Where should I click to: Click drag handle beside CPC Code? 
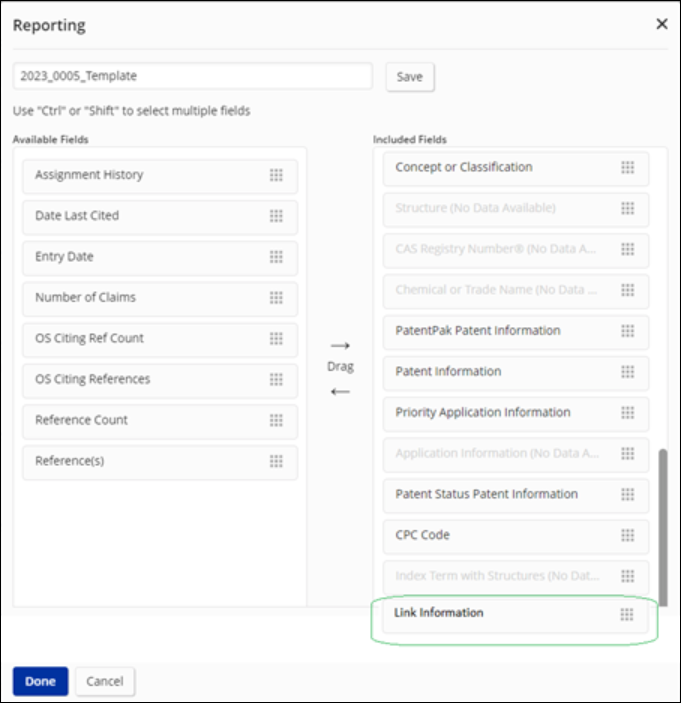[x=627, y=536]
